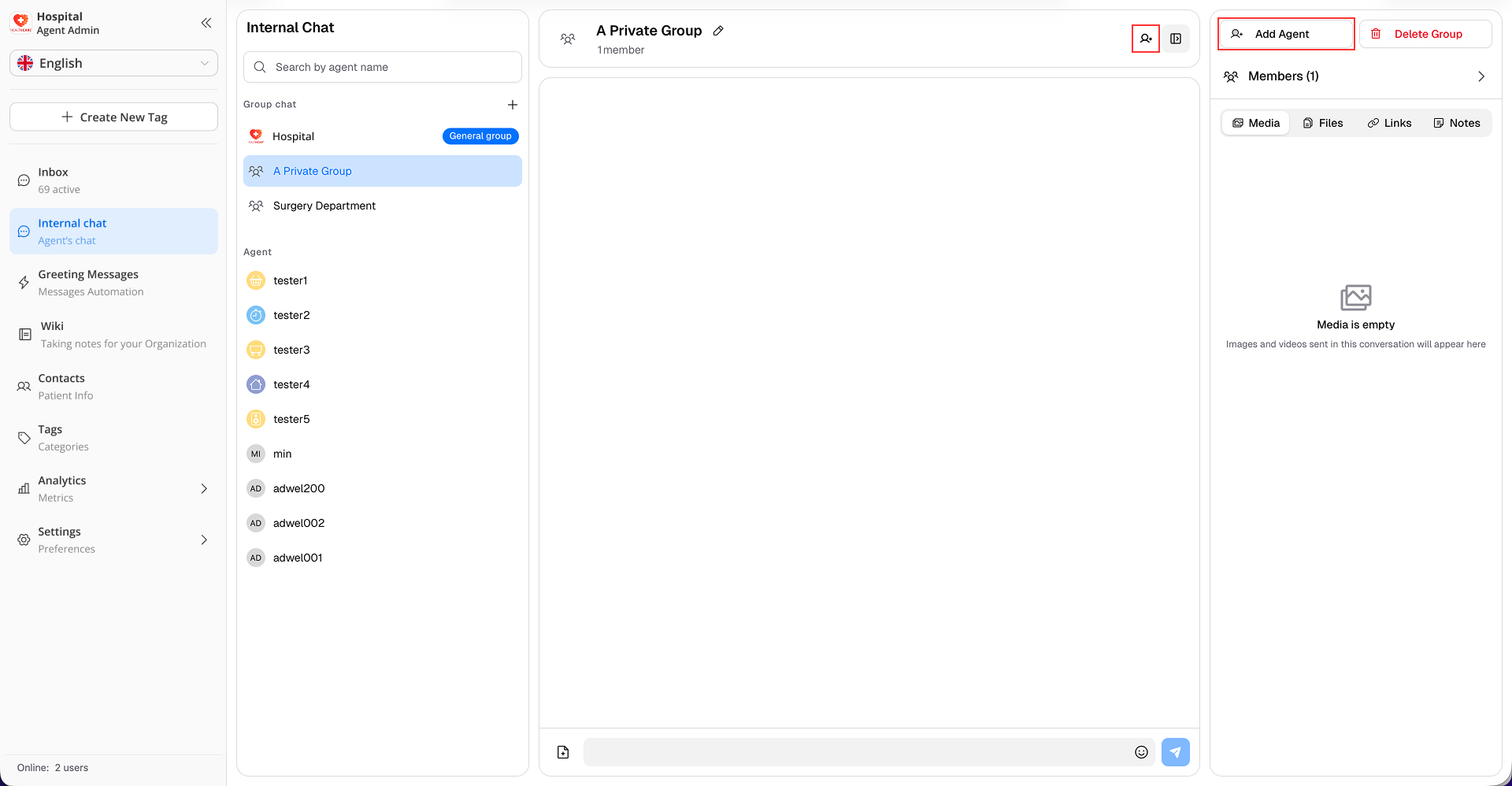The image size is (1512, 786).
Task: Click the Delete Group button
Action: 1425,33
